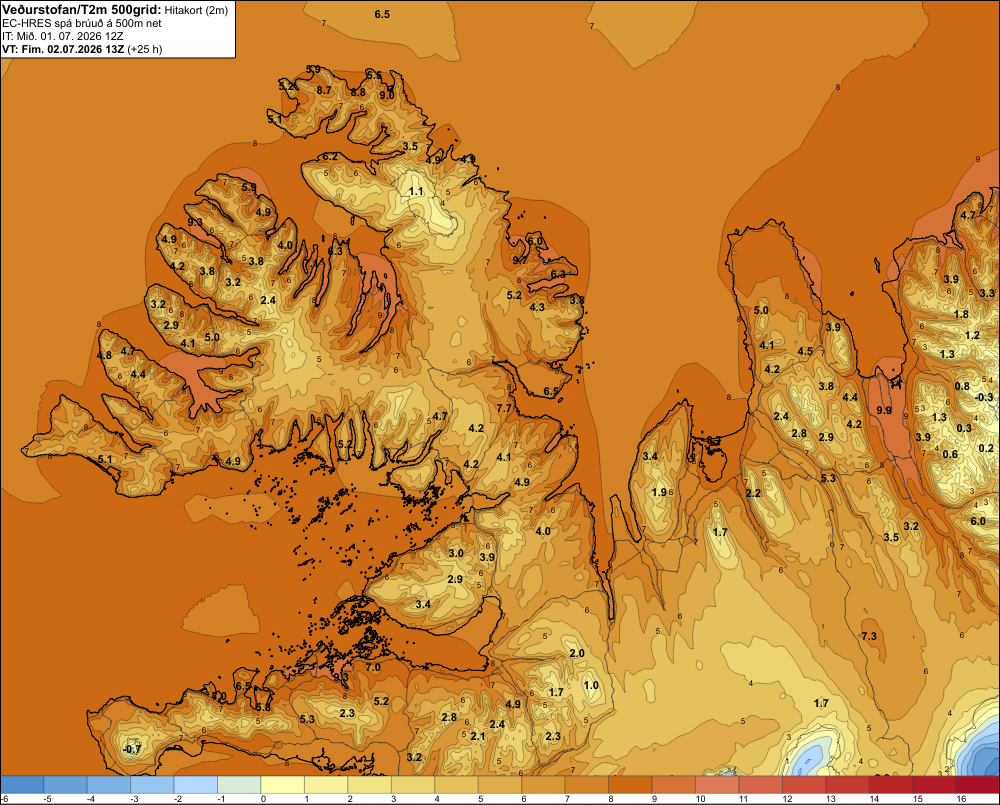Click the 4.8 temperature value
Screen dimensions: 1000x805
(x=104, y=355)
